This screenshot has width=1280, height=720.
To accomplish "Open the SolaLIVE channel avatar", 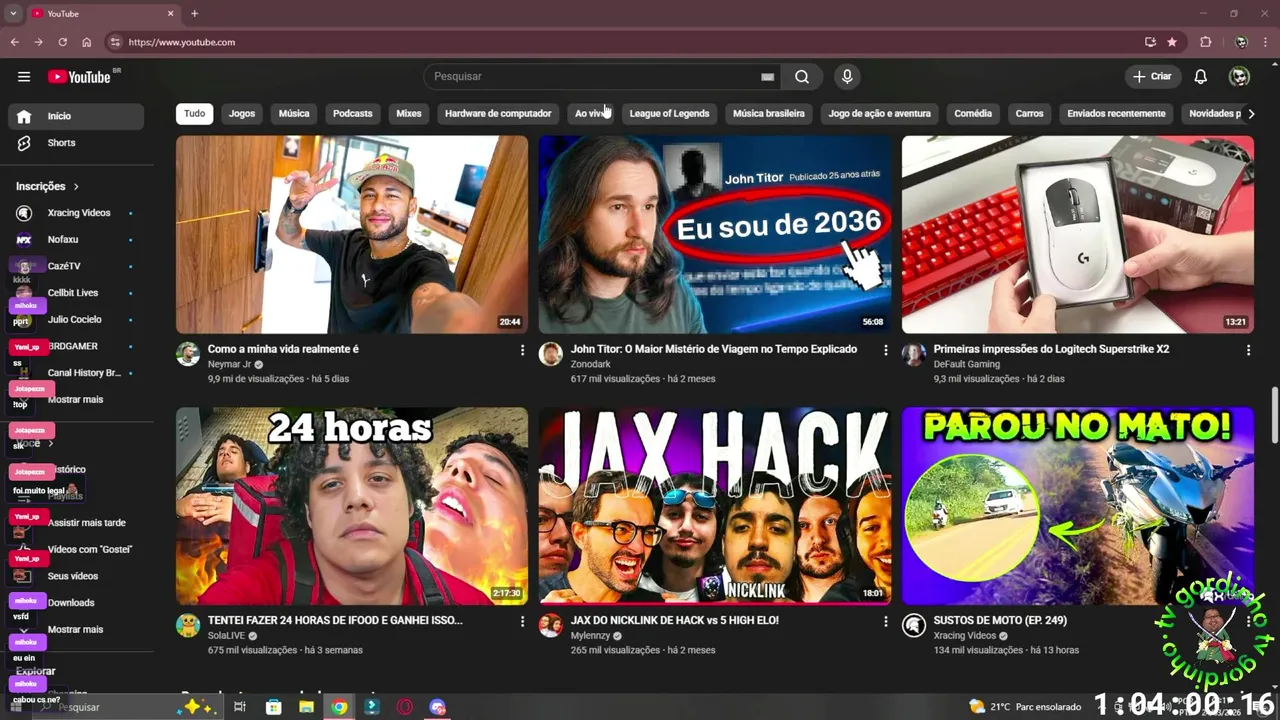I will 188,625.
